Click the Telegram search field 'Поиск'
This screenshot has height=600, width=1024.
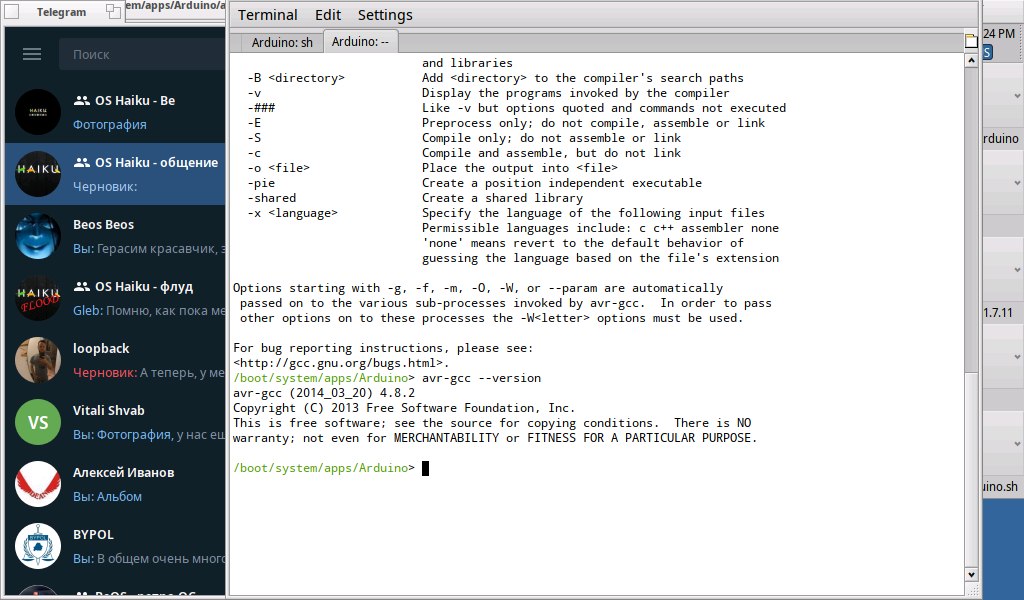(142, 54)
